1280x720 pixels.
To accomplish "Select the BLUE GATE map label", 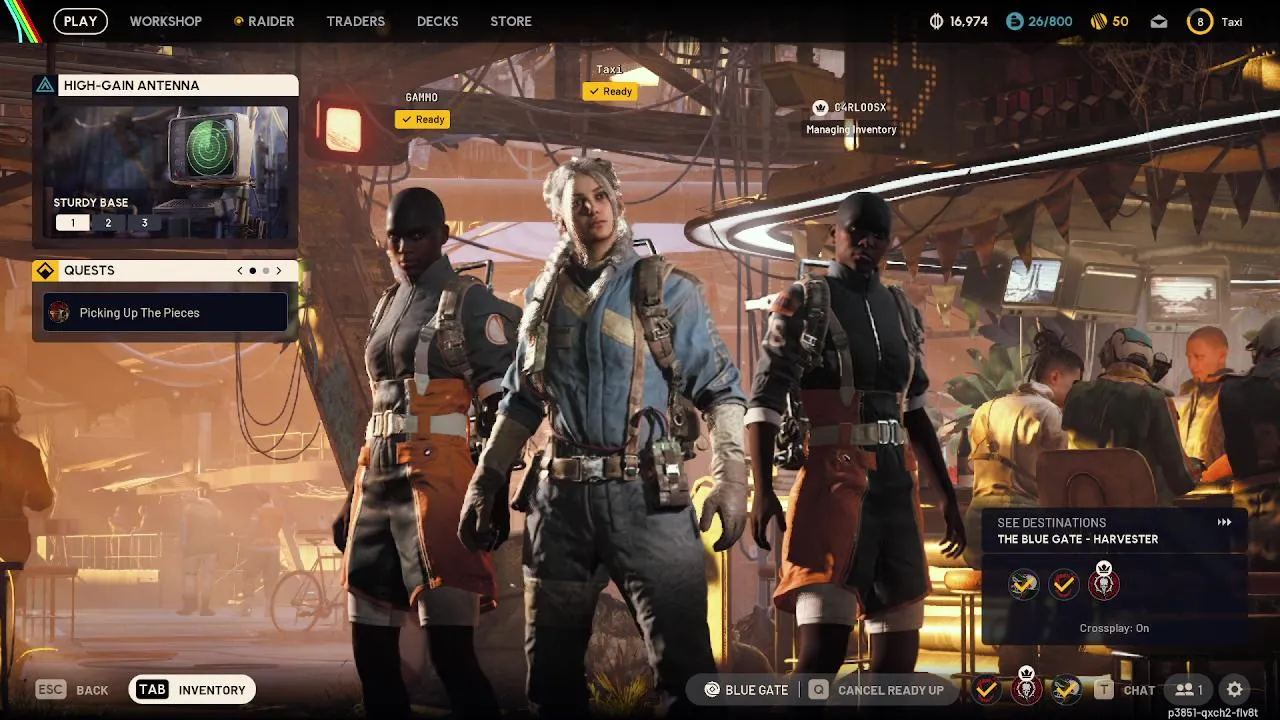I will pyautogui.click(x=757, y=690).
